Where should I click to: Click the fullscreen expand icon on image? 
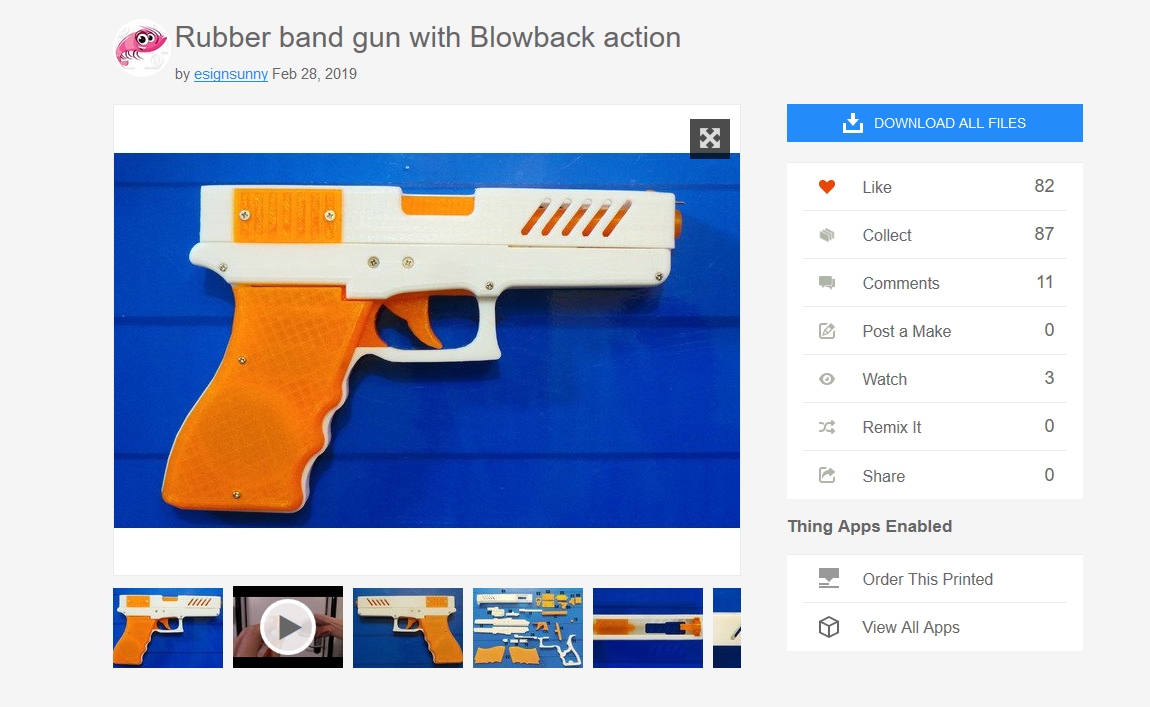(x=709, y=138)
